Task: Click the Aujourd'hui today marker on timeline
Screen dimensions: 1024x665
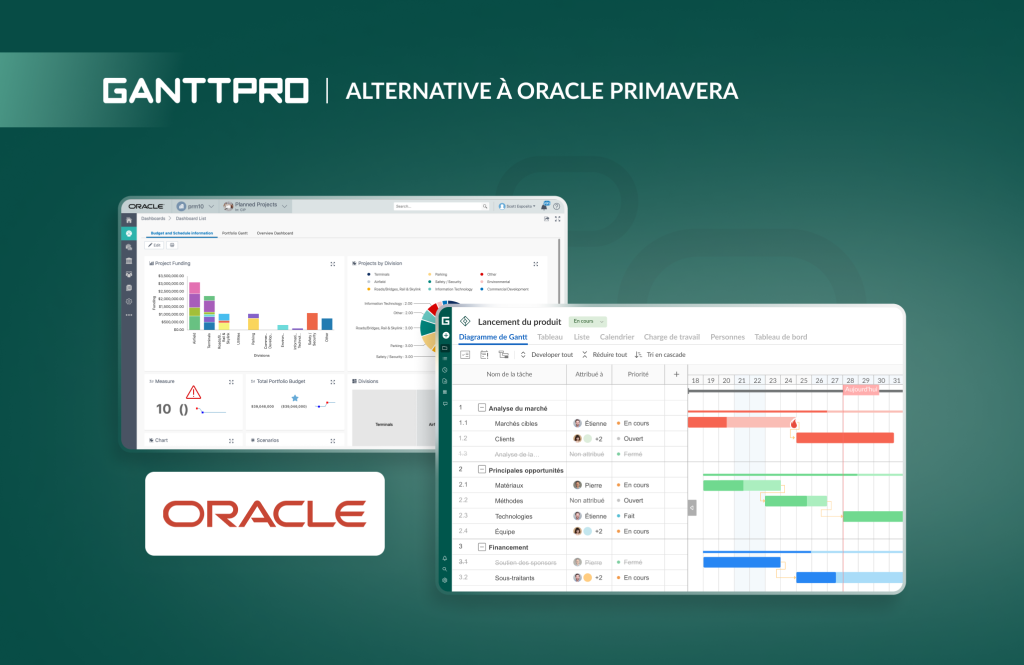Action: 861,389
